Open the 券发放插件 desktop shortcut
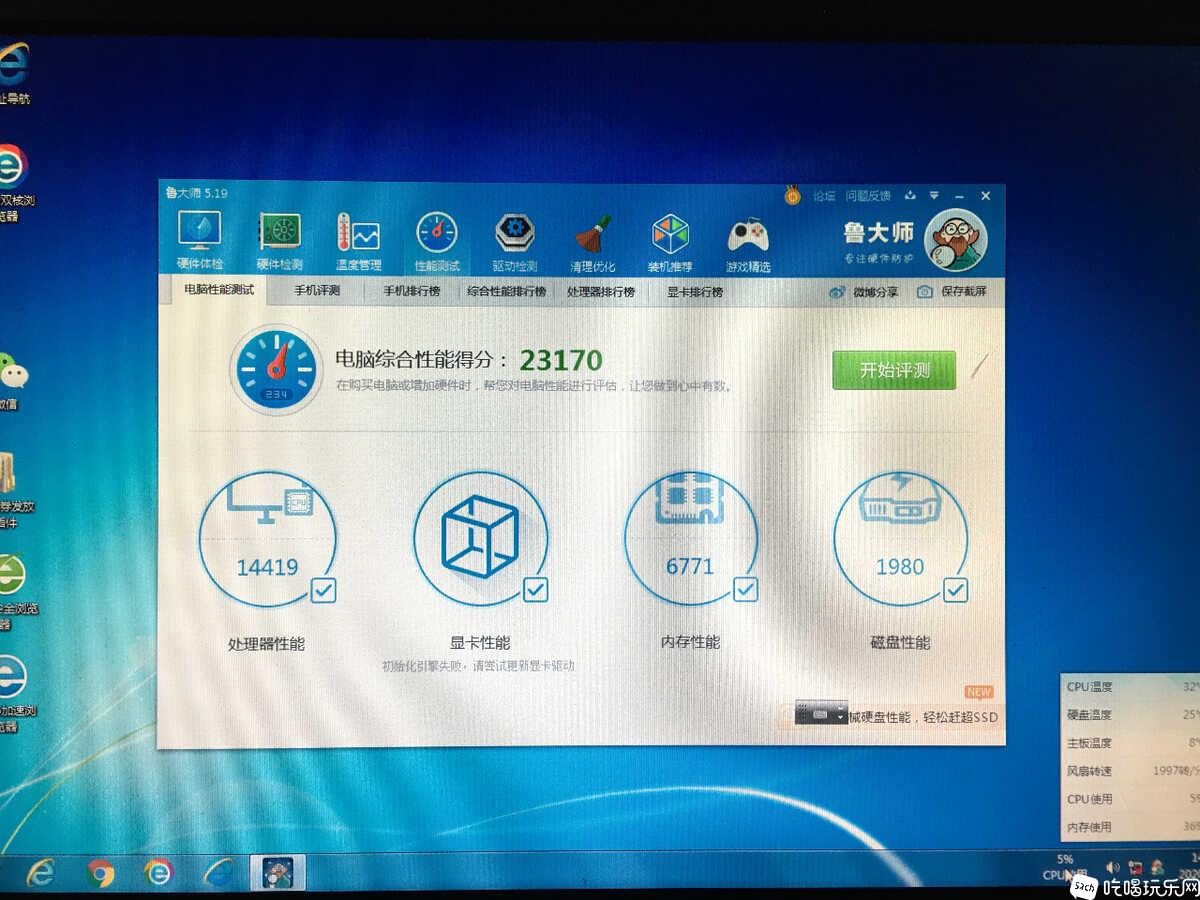The image size is (1200, 900). (x=15, y=490)
